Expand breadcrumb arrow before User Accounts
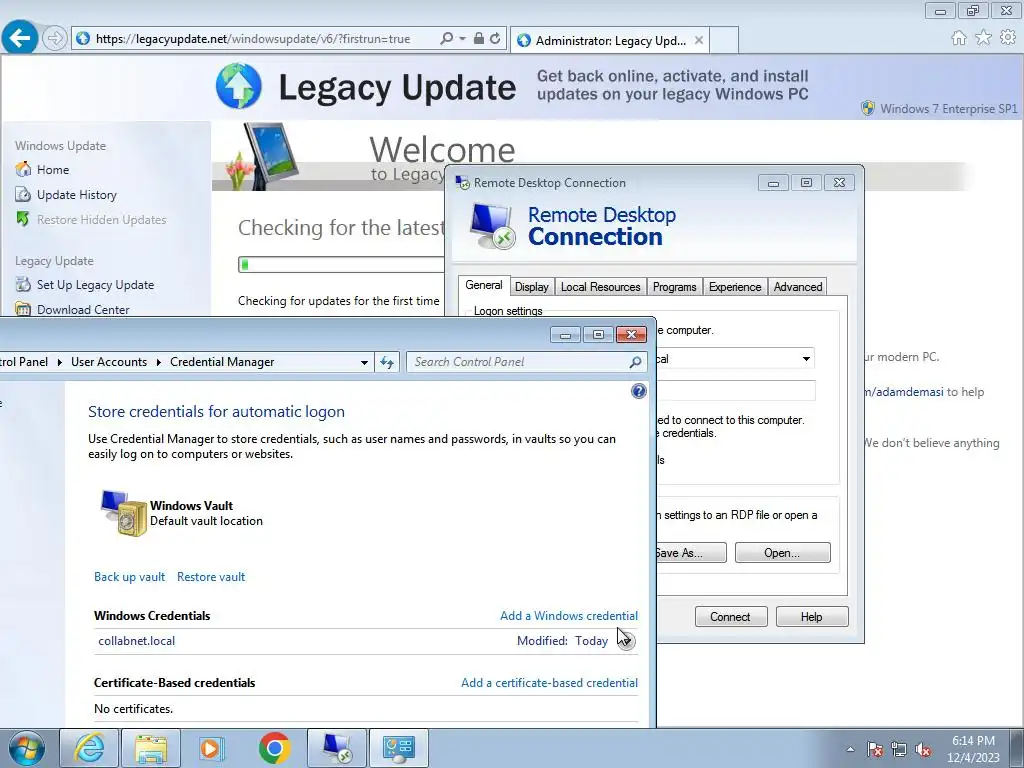The image size is (1024, 768). click(x=59, y=362)
